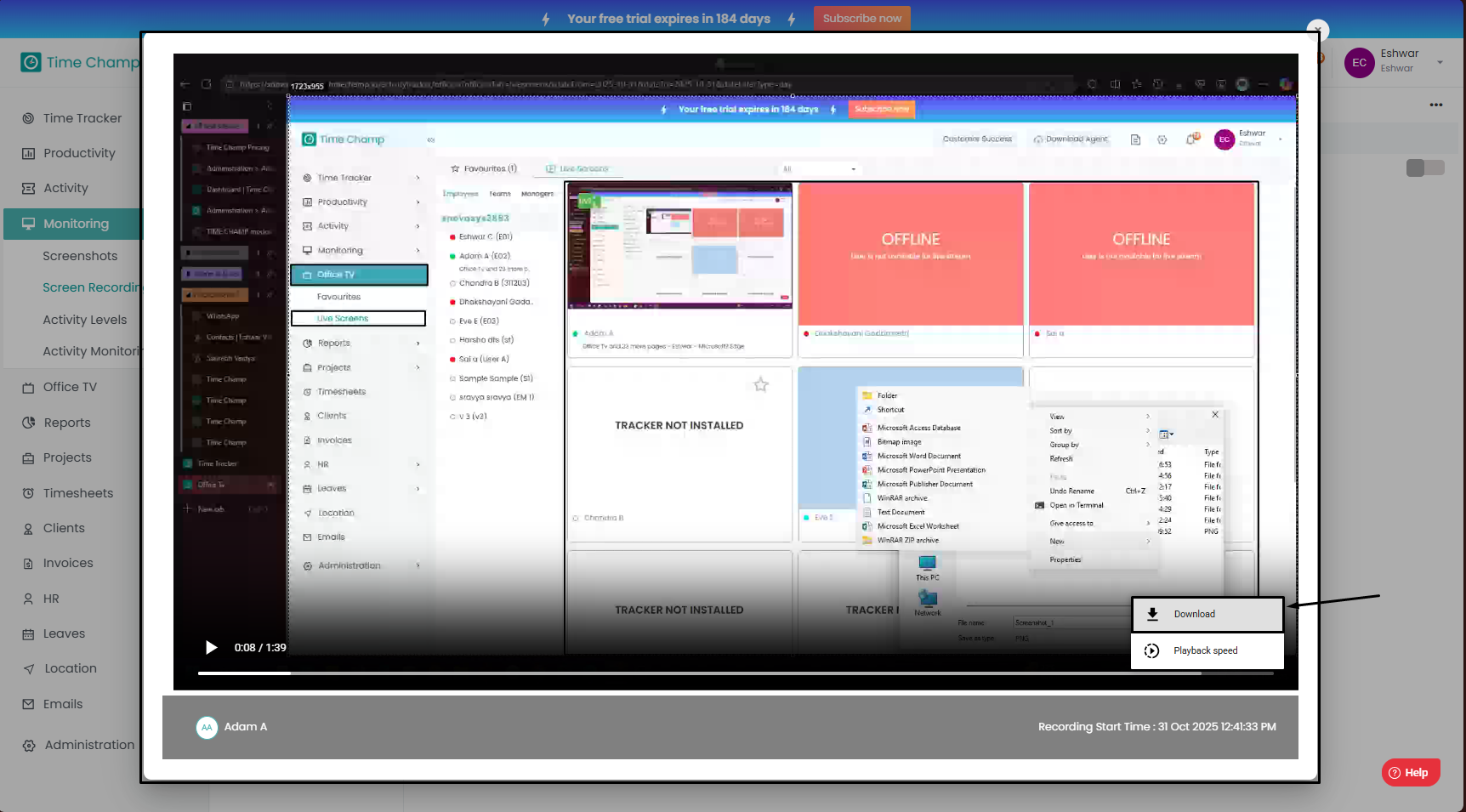Play the screen recording video
This screenshot has width=1466, height=812.
[211, 648]
